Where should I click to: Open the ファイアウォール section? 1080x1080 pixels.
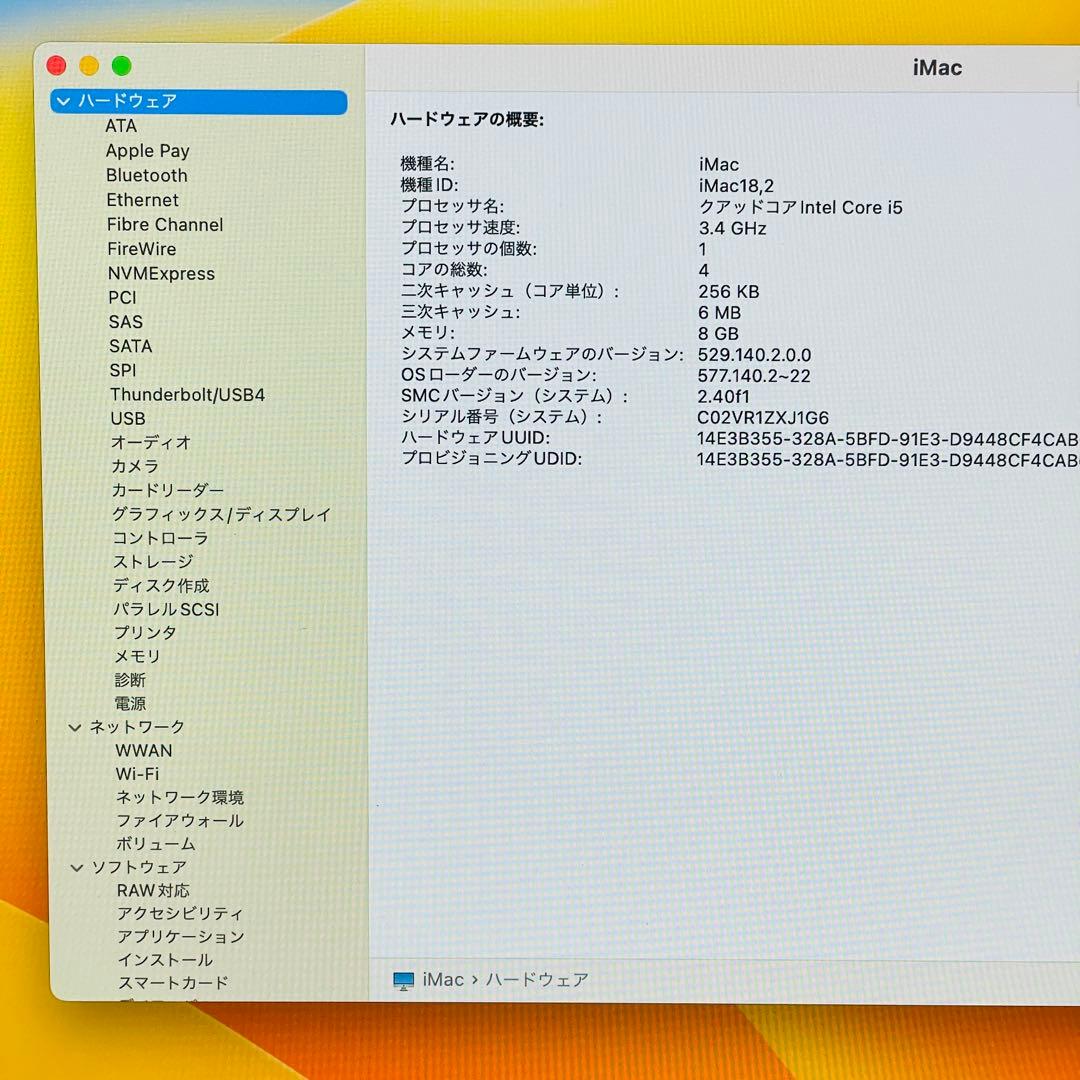[x=177, y=820]
